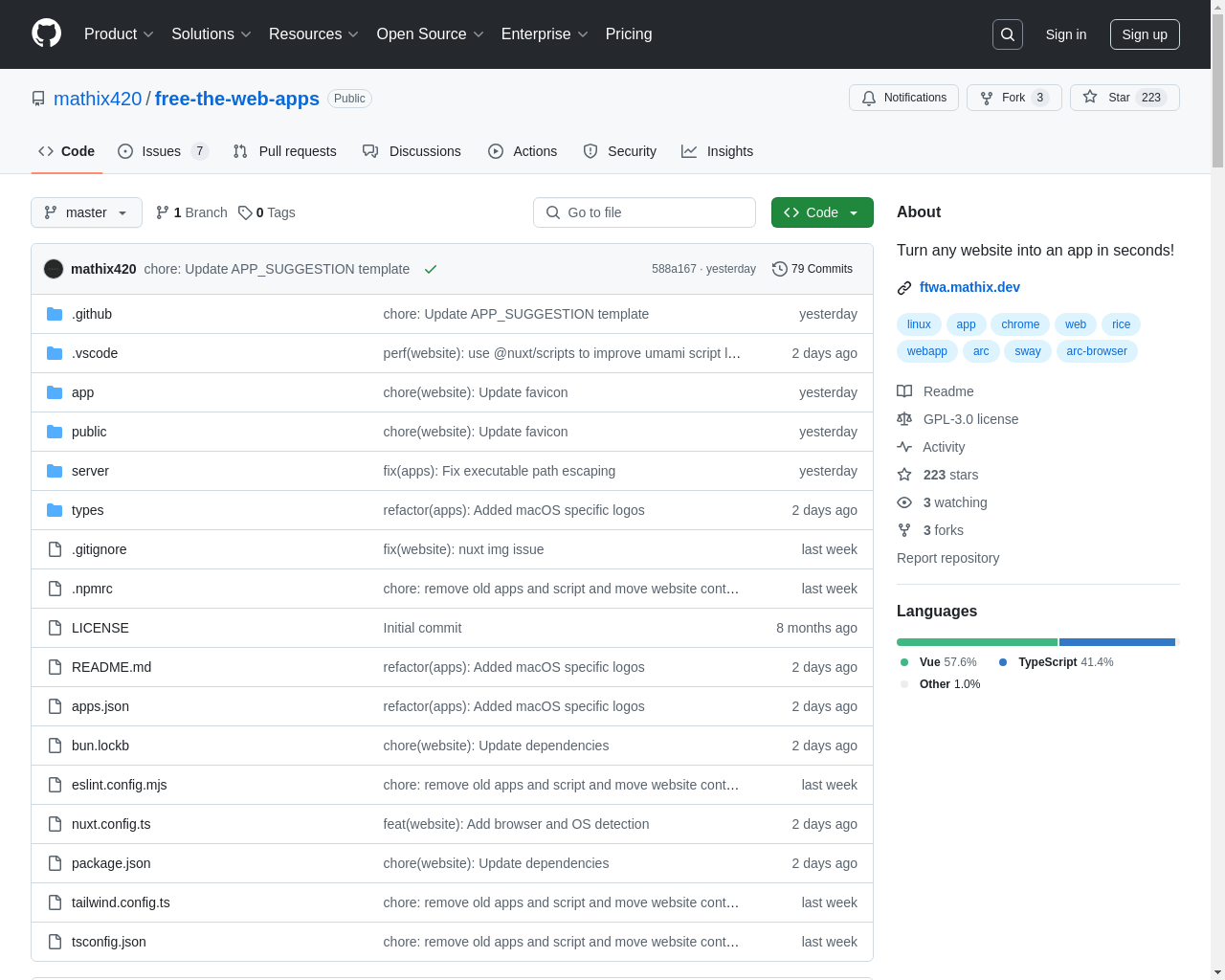This screenshot has width=1225, height=980.
Task: Open the ftwa.mathix.dev link
Action: pos(969,287)
